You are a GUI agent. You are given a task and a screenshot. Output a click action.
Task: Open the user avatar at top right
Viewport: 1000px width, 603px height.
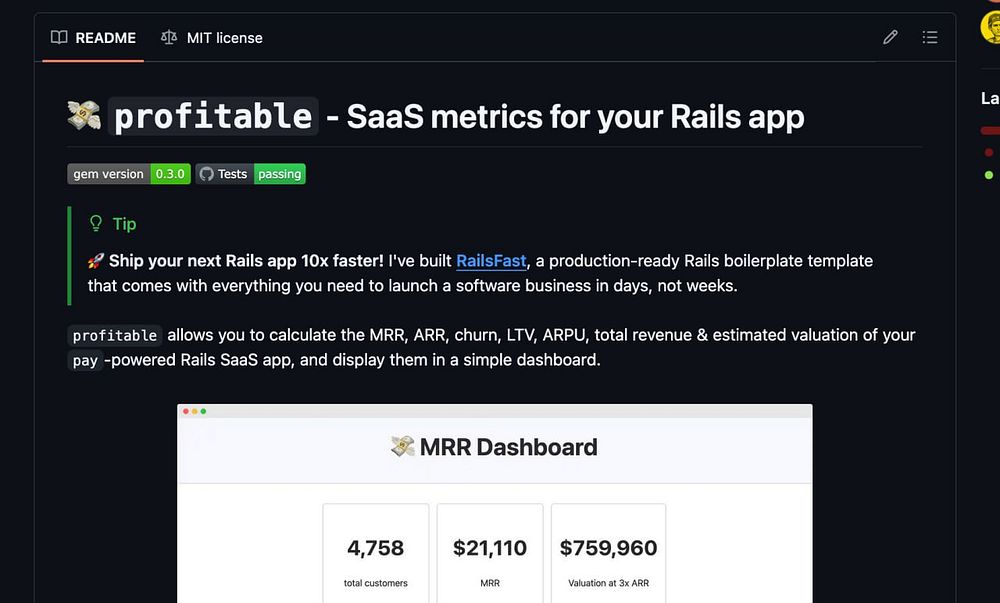point(991,28)
